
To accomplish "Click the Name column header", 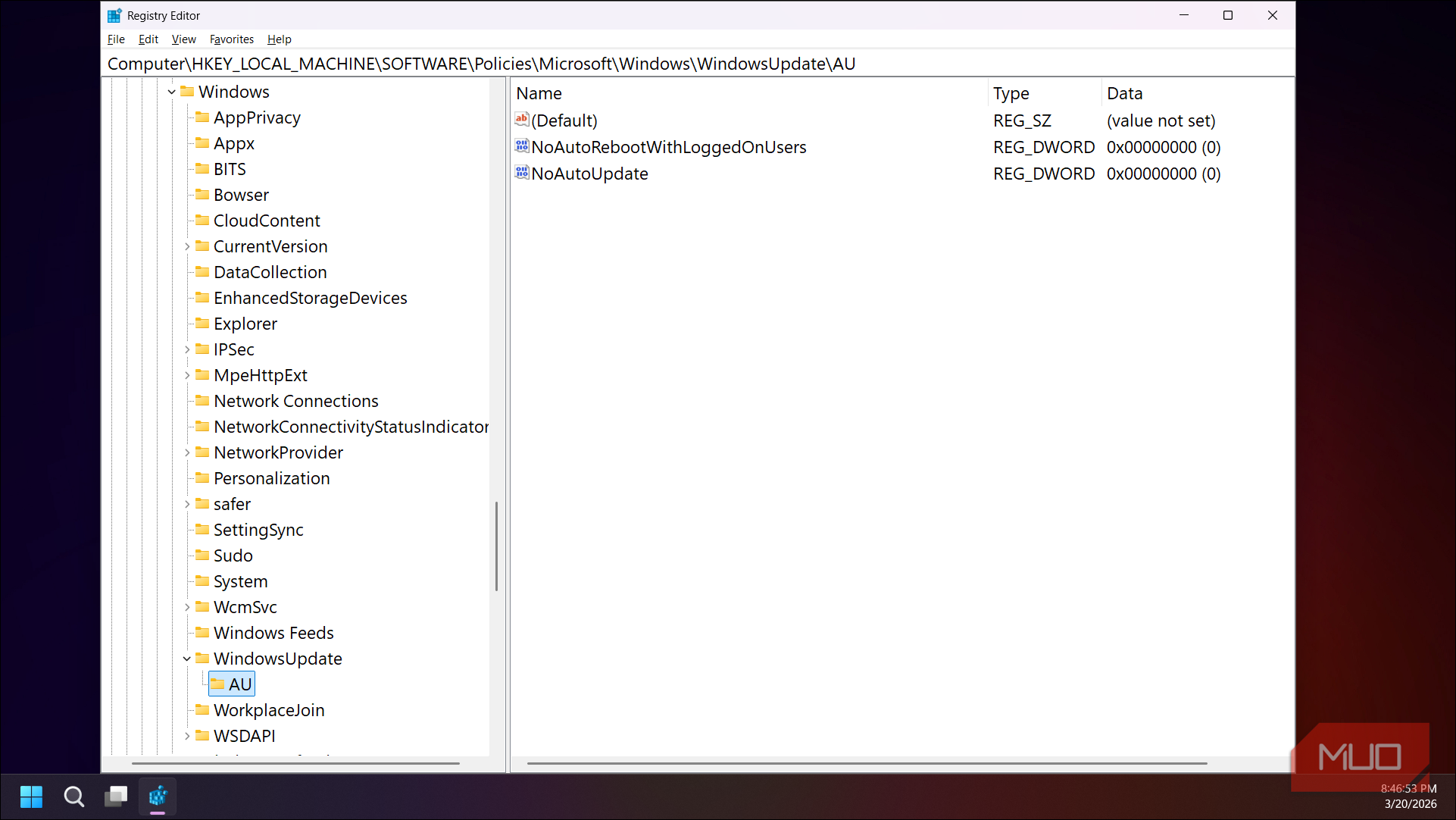I will 749,93.
